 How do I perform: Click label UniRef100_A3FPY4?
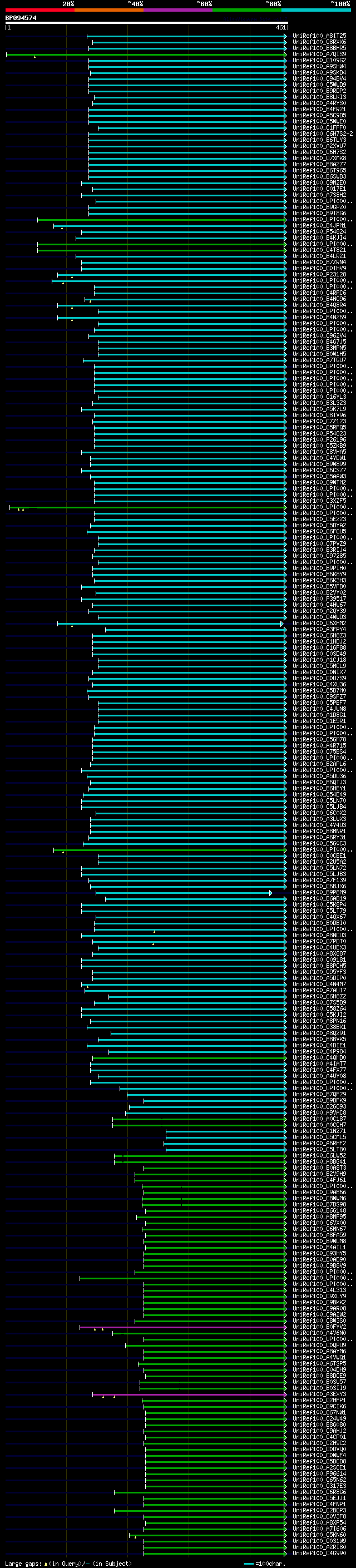click(x=319, y=630)
